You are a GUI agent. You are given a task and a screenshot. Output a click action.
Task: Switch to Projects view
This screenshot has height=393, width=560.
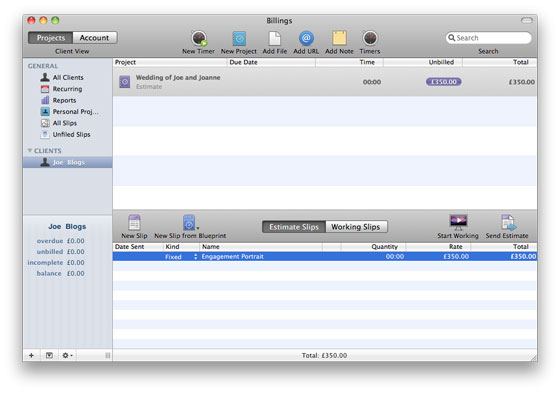coord(51,38)
